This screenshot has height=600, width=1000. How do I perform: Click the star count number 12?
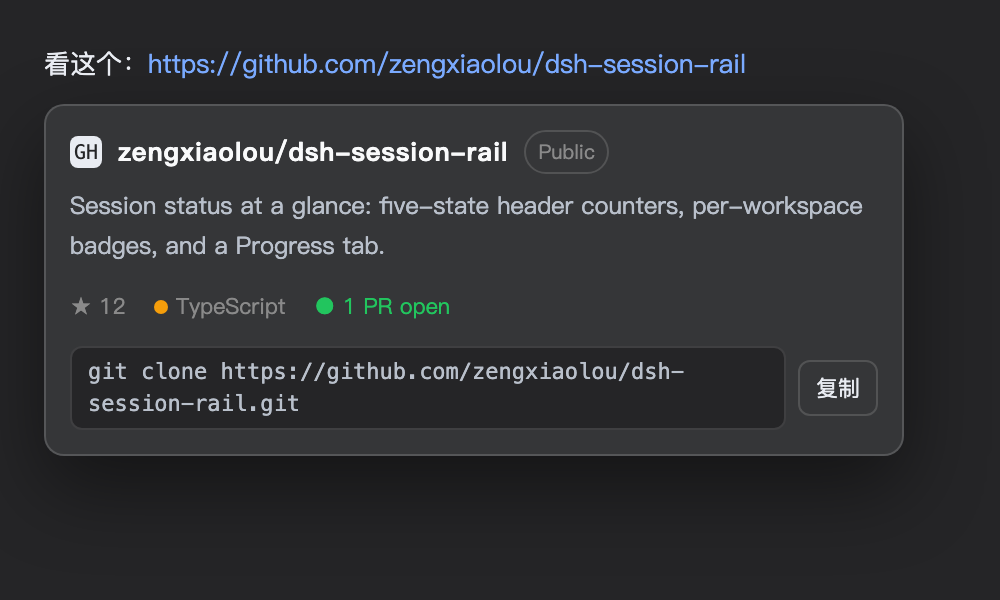112,307
